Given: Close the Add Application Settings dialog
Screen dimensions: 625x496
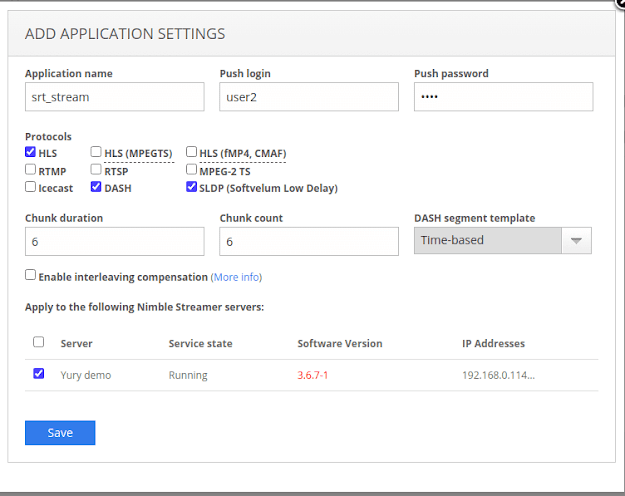Looking at the screenshot, I should click(x=619, y=3).
